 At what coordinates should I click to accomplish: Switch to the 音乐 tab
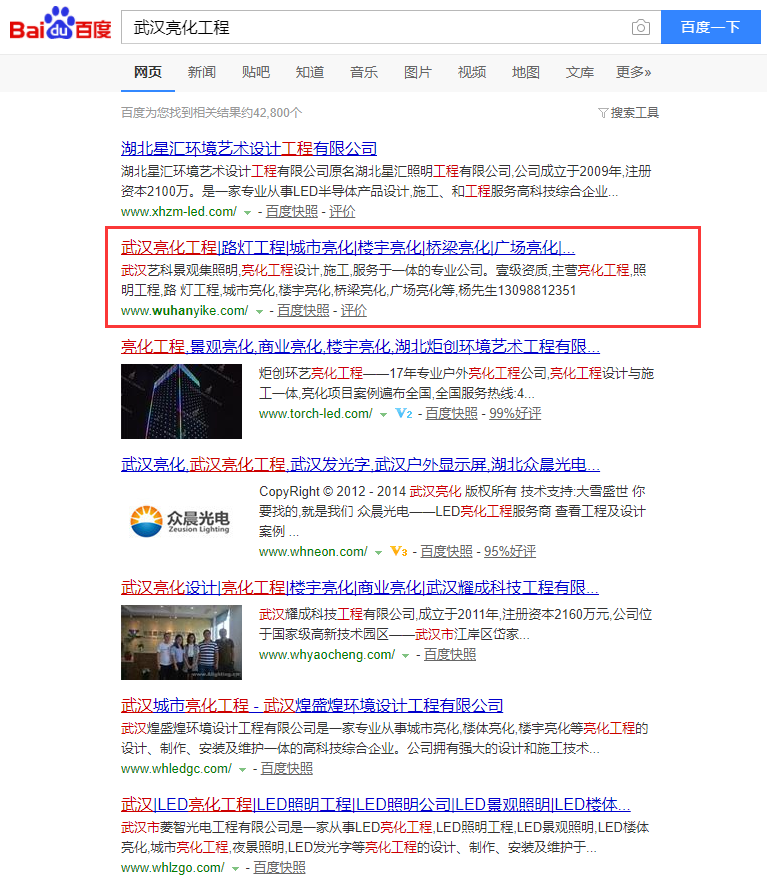click(x=364, y=72)
